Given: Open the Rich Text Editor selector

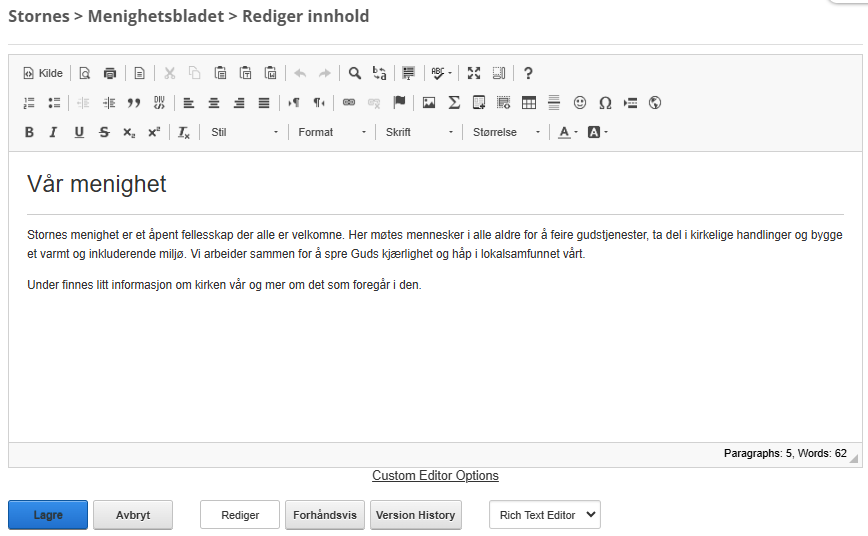Looking at the screenshot, I should (545, 515).
